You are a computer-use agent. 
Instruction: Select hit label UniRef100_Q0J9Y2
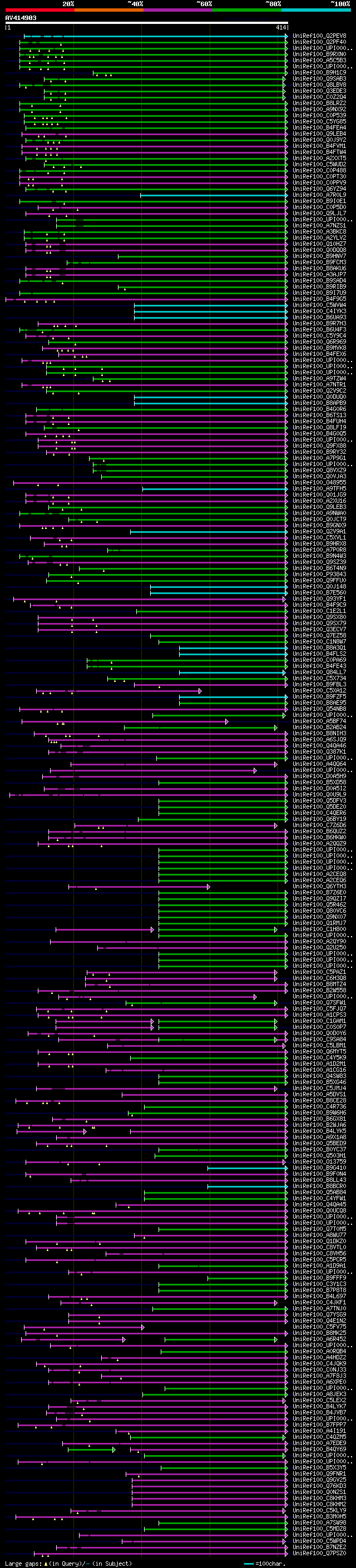[x=319, y=140]
